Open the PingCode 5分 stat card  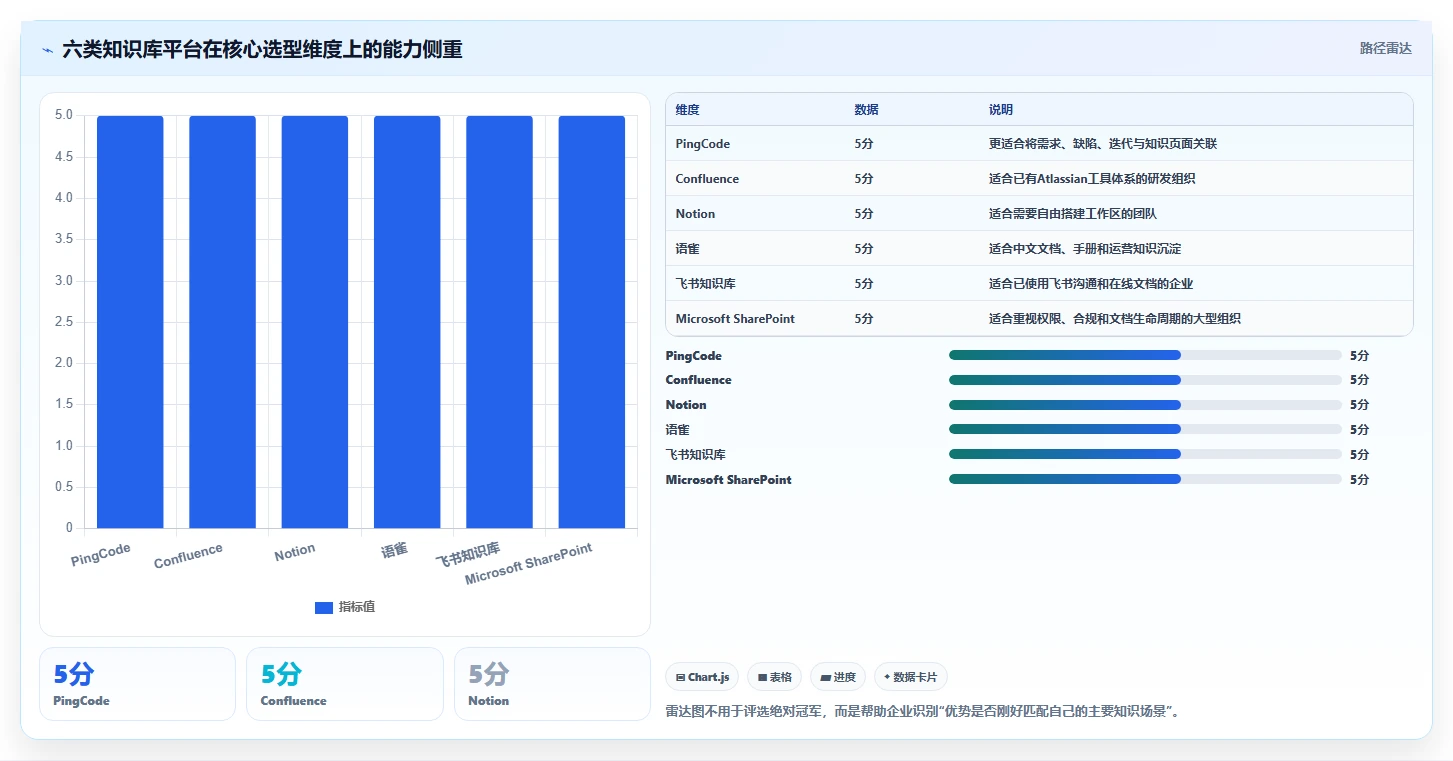point(137,684)
